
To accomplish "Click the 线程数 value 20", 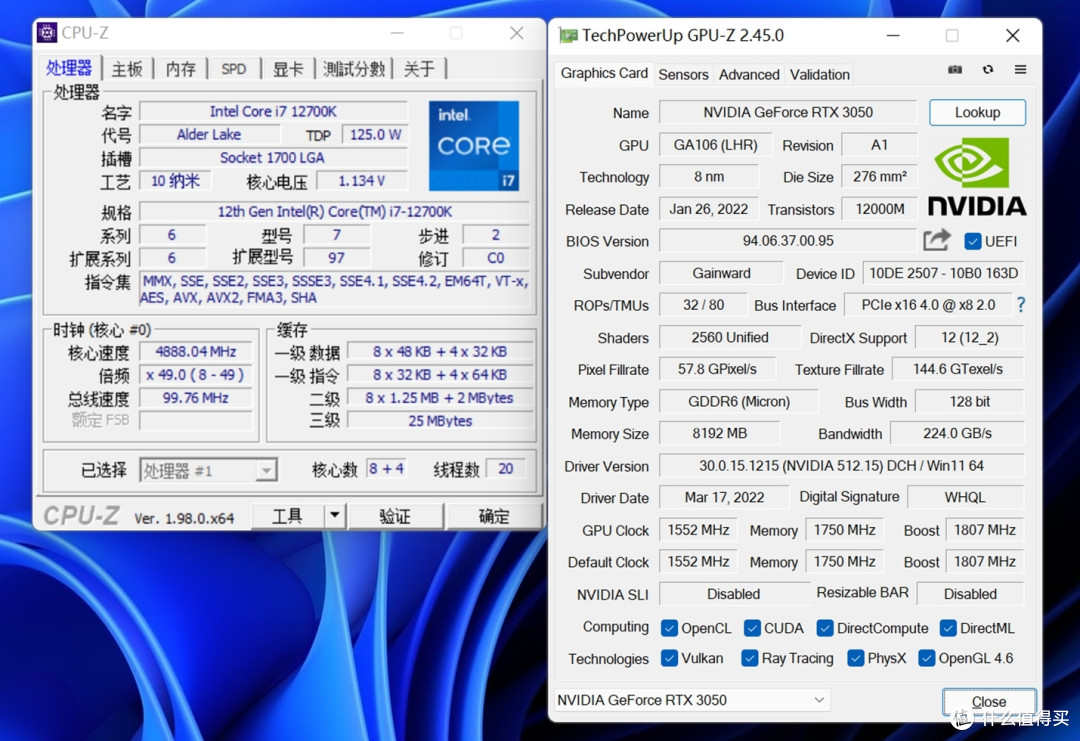I will tap(506, 469).
